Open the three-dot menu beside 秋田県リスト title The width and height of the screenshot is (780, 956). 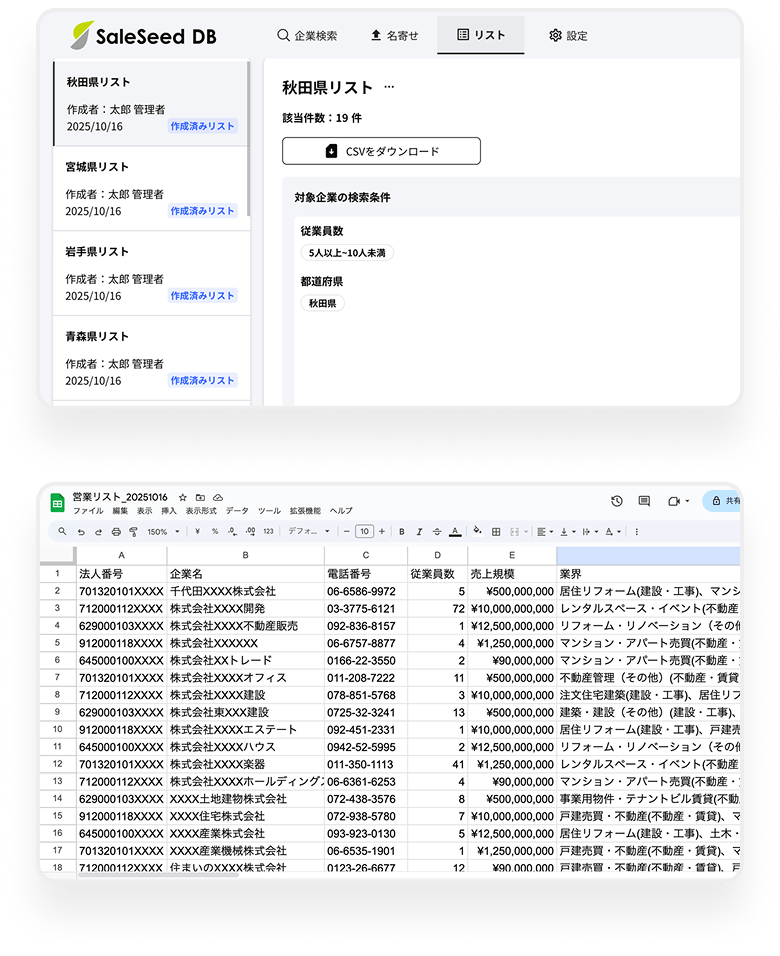(x=389, y=88)
